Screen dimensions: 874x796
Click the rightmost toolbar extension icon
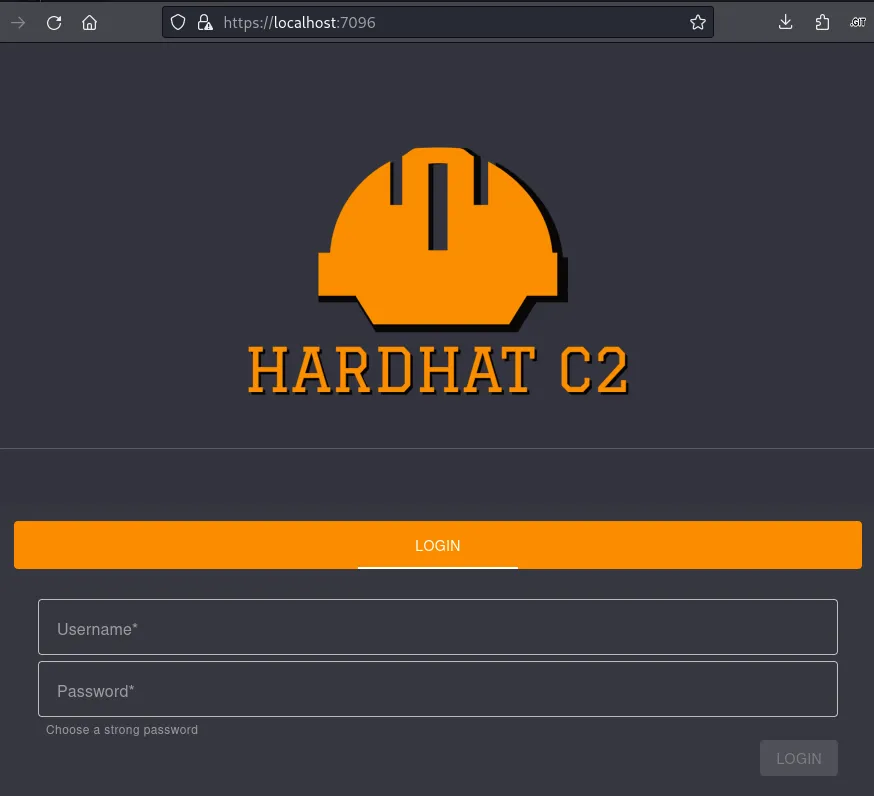click(857, 22)
